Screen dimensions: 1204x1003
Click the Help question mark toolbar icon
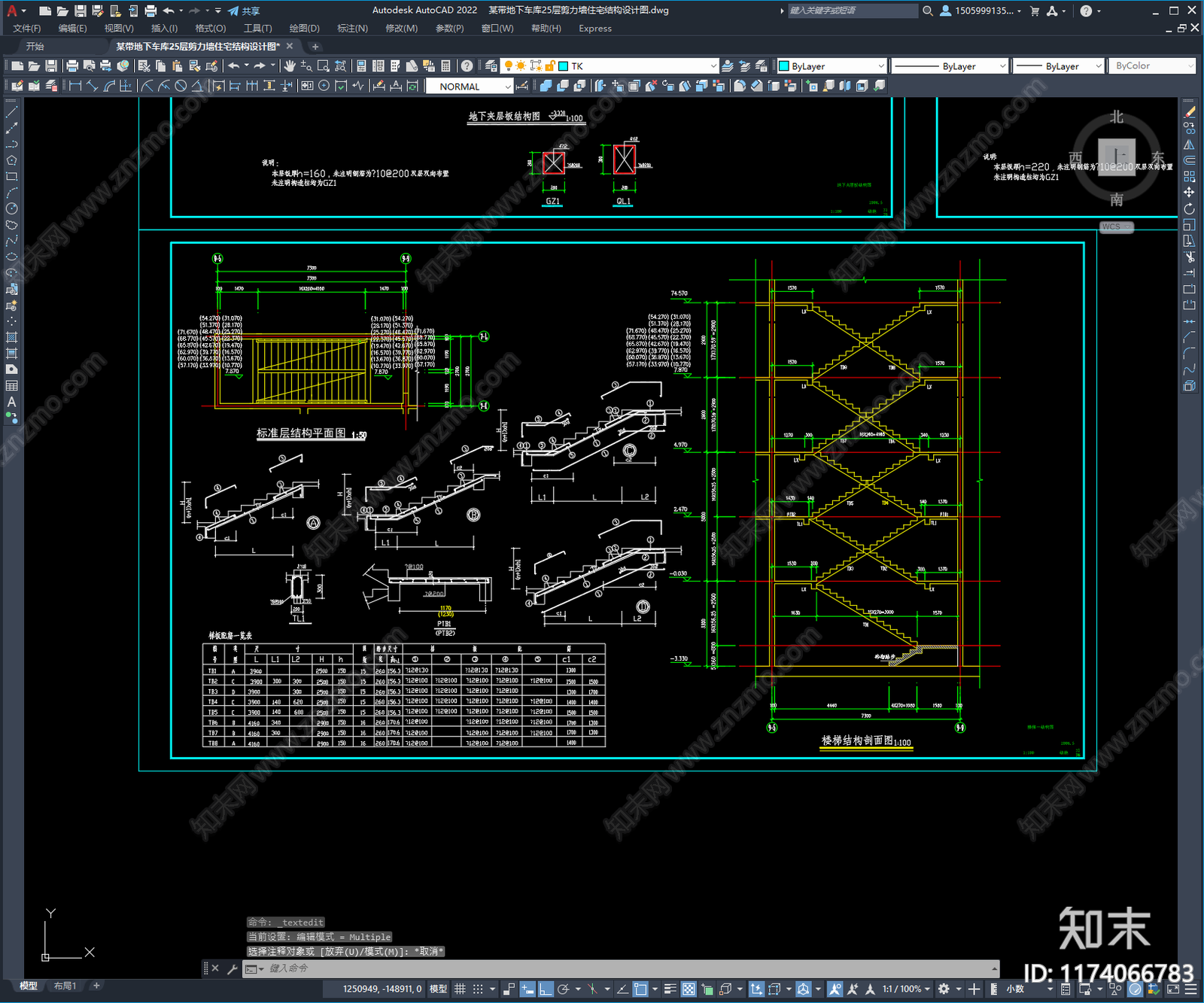coord(467,66)
